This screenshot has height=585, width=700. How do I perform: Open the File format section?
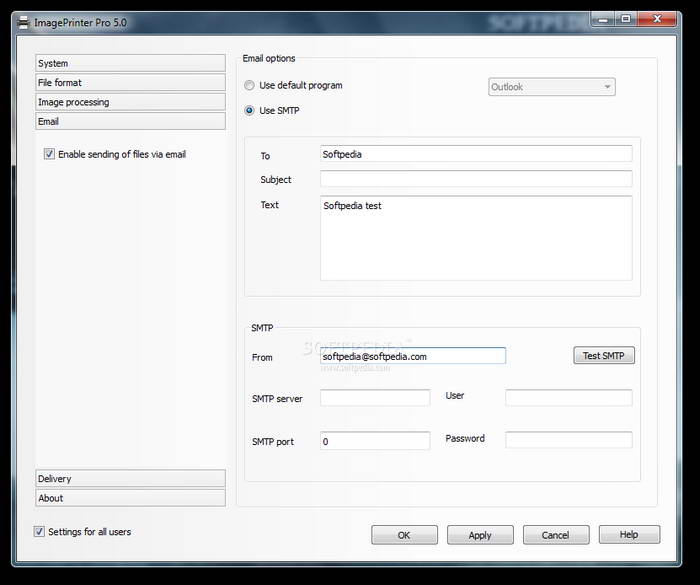click(130, 83)
